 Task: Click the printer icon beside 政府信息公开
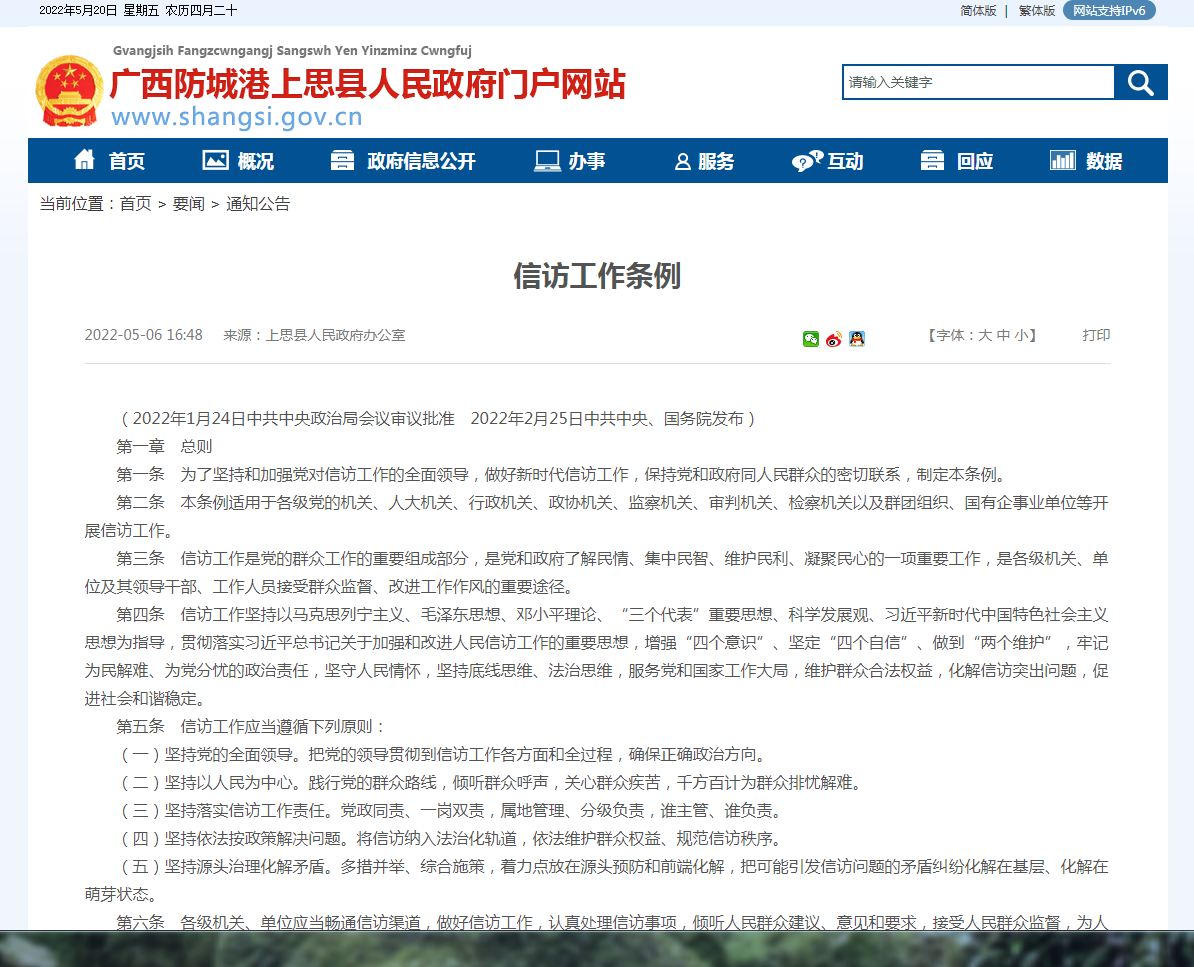click(x=343, y=160)
